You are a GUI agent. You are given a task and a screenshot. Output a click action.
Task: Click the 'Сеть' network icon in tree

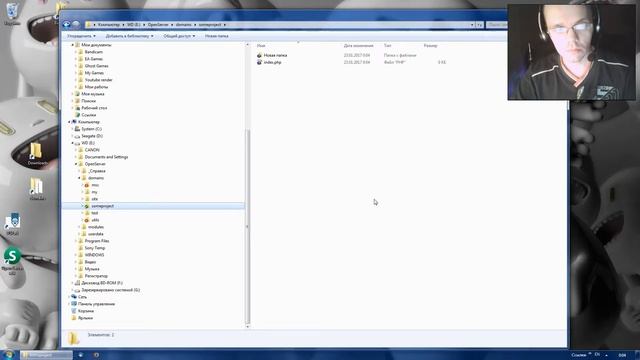[x=74, y=297]
